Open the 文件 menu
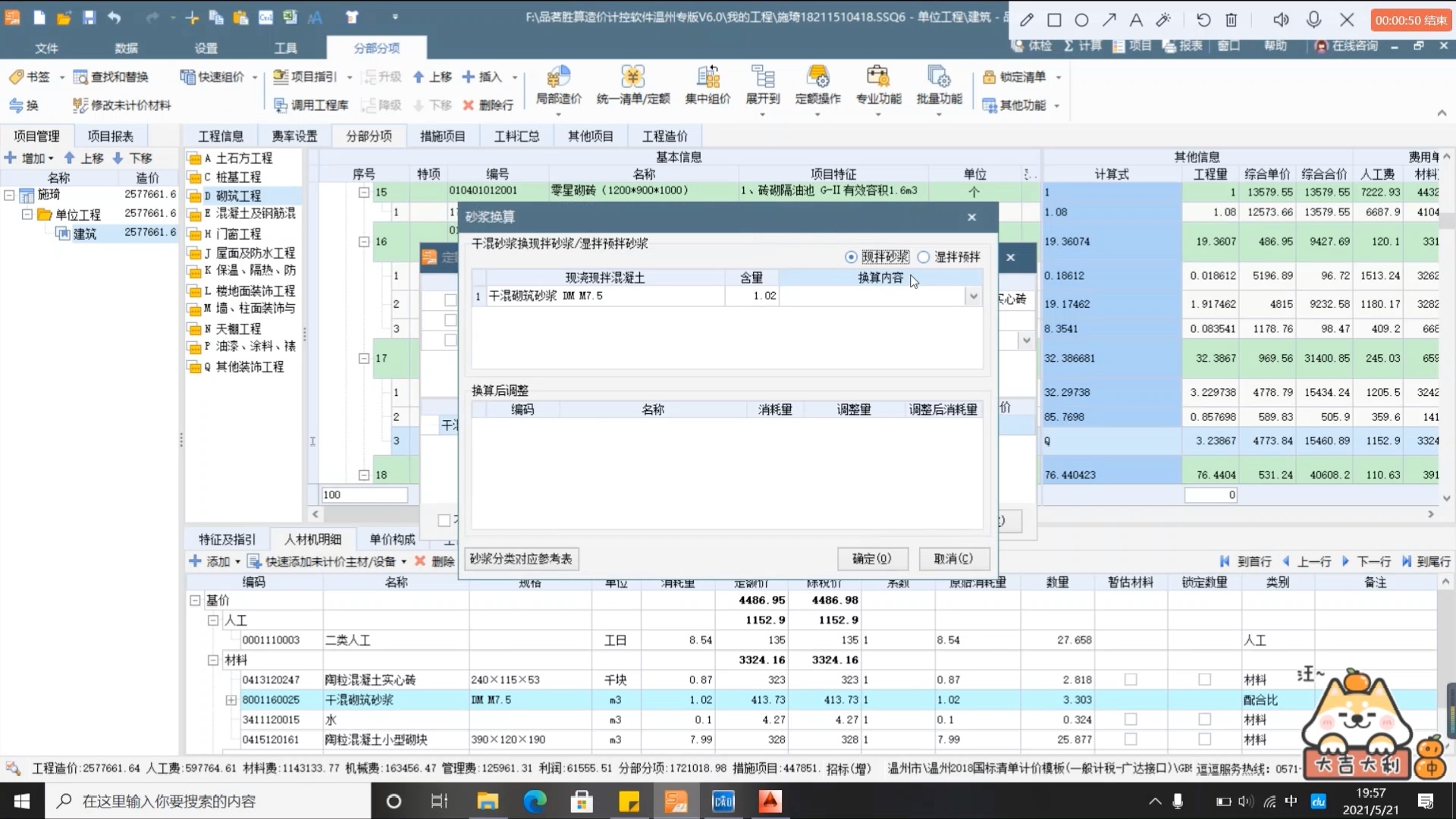This screenshot has height=819, width=1456. point(46,48)
